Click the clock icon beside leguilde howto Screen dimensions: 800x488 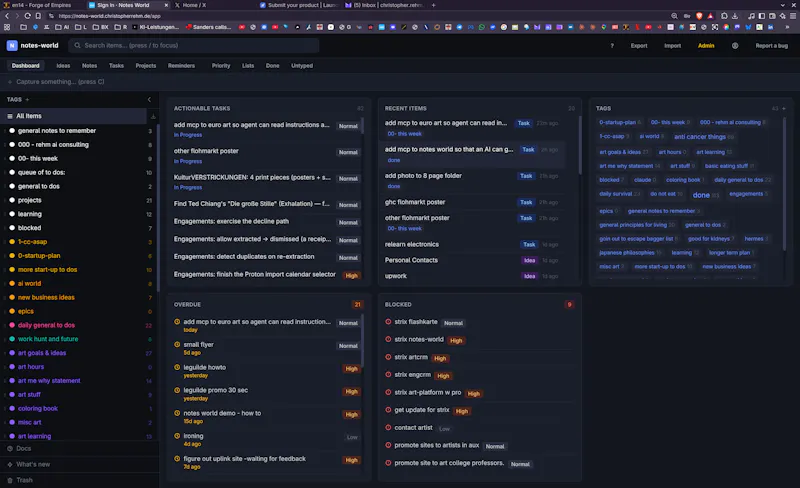coord(177,367)
